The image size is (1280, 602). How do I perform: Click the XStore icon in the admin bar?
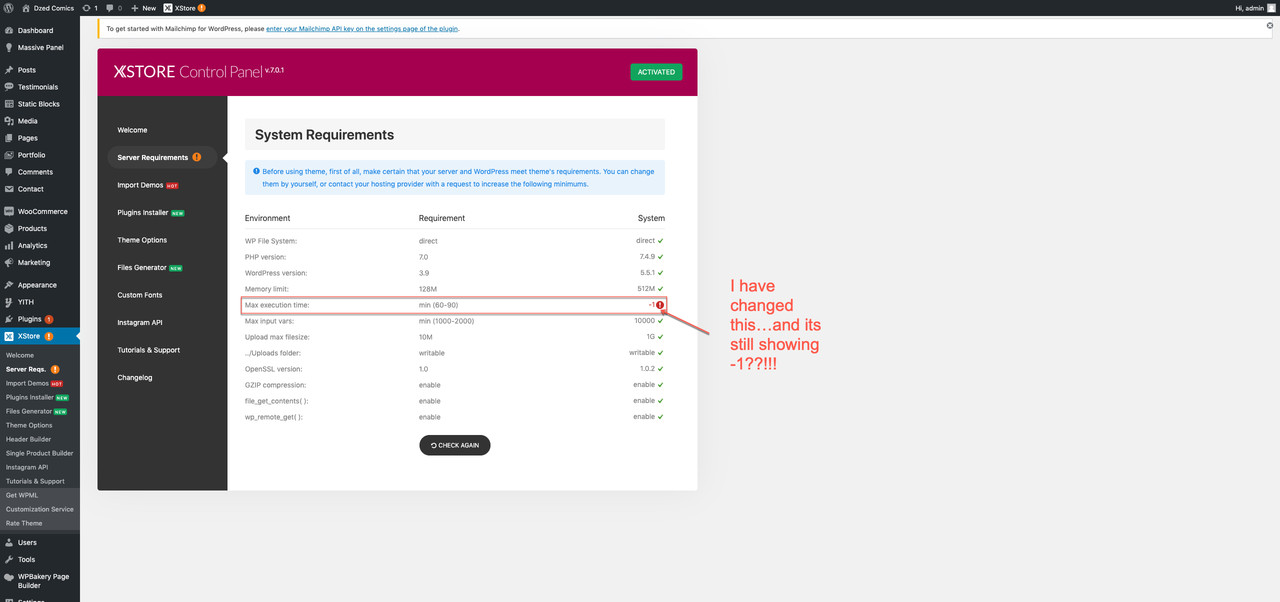168,7
